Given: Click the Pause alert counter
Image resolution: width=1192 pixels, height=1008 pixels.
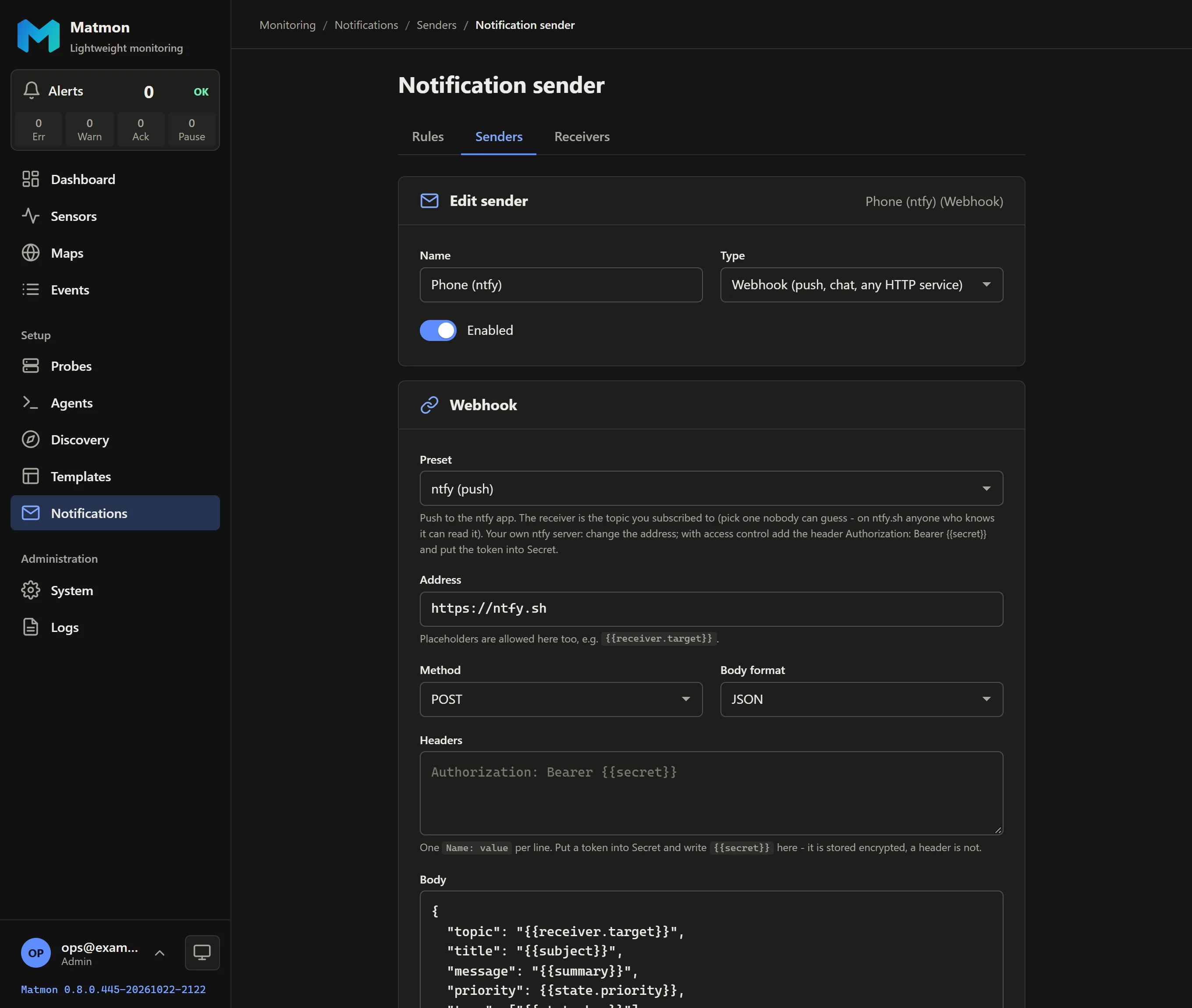Looking at the screenshot, I should (x=192, y=129).
